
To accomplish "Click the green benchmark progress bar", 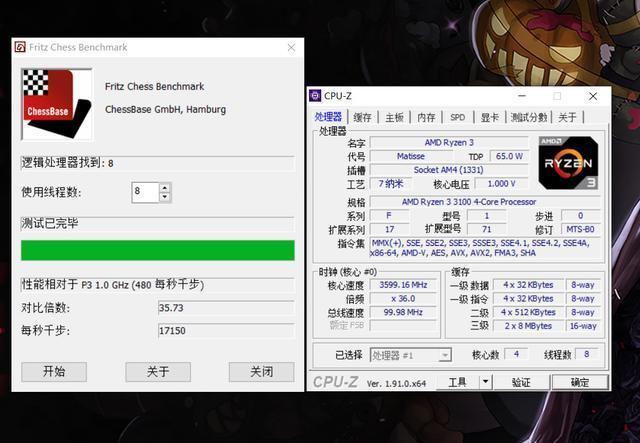I will (x=158, y=250).
